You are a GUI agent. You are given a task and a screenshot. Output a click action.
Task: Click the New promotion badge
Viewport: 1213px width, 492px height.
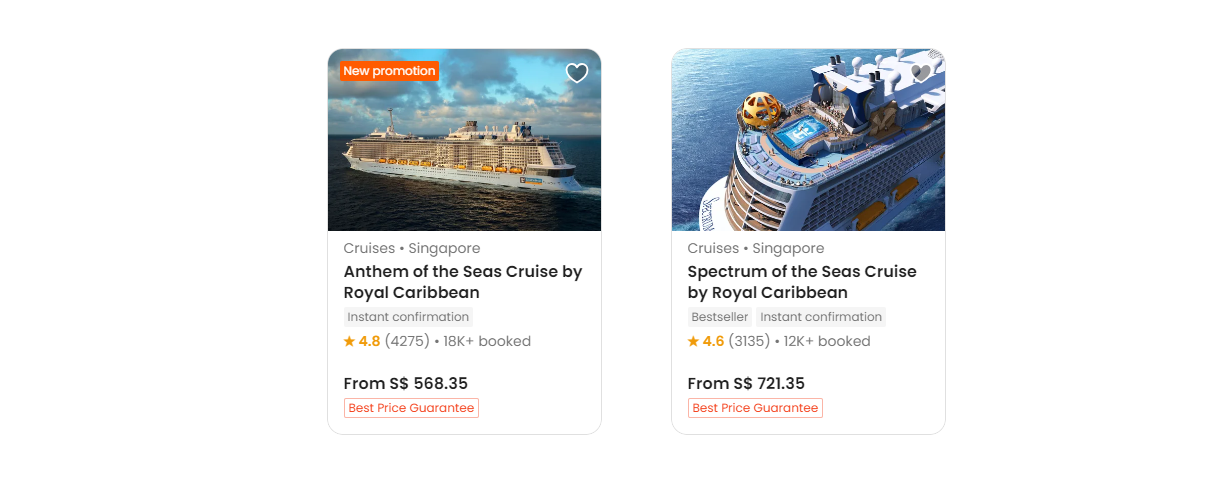pos(389,71)
